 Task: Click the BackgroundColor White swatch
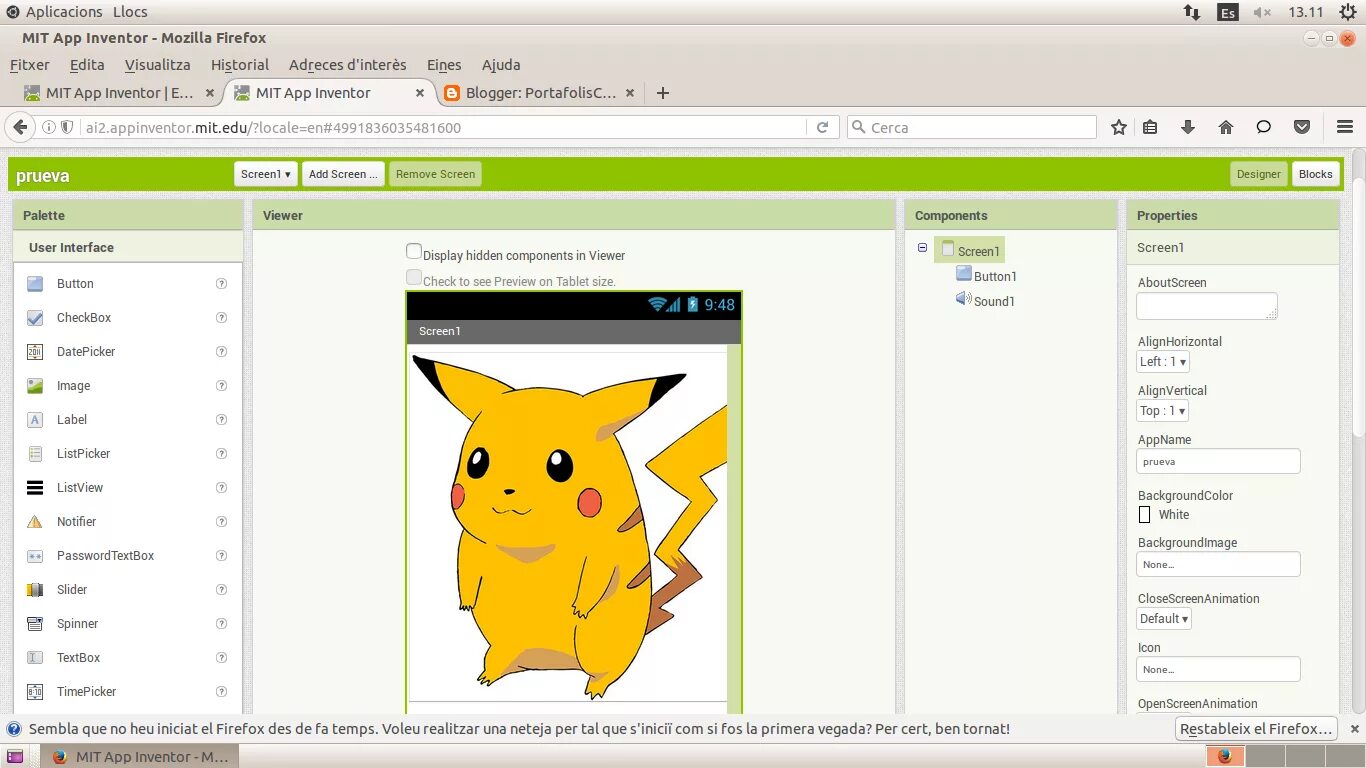[x=1145, y=515]
